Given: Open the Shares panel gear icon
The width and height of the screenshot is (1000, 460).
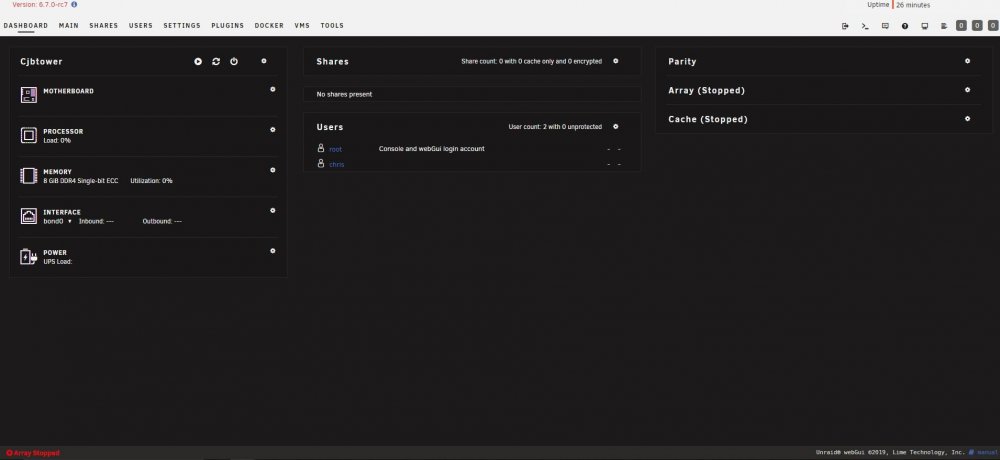Looking at the screenshot, I should point(615,61).
